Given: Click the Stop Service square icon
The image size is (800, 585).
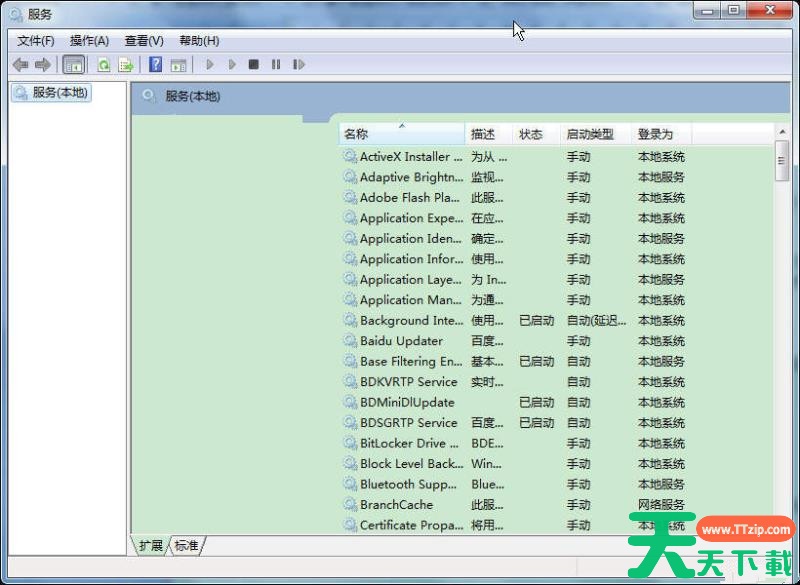Looking at the screenshot, I should click(254, 65).
